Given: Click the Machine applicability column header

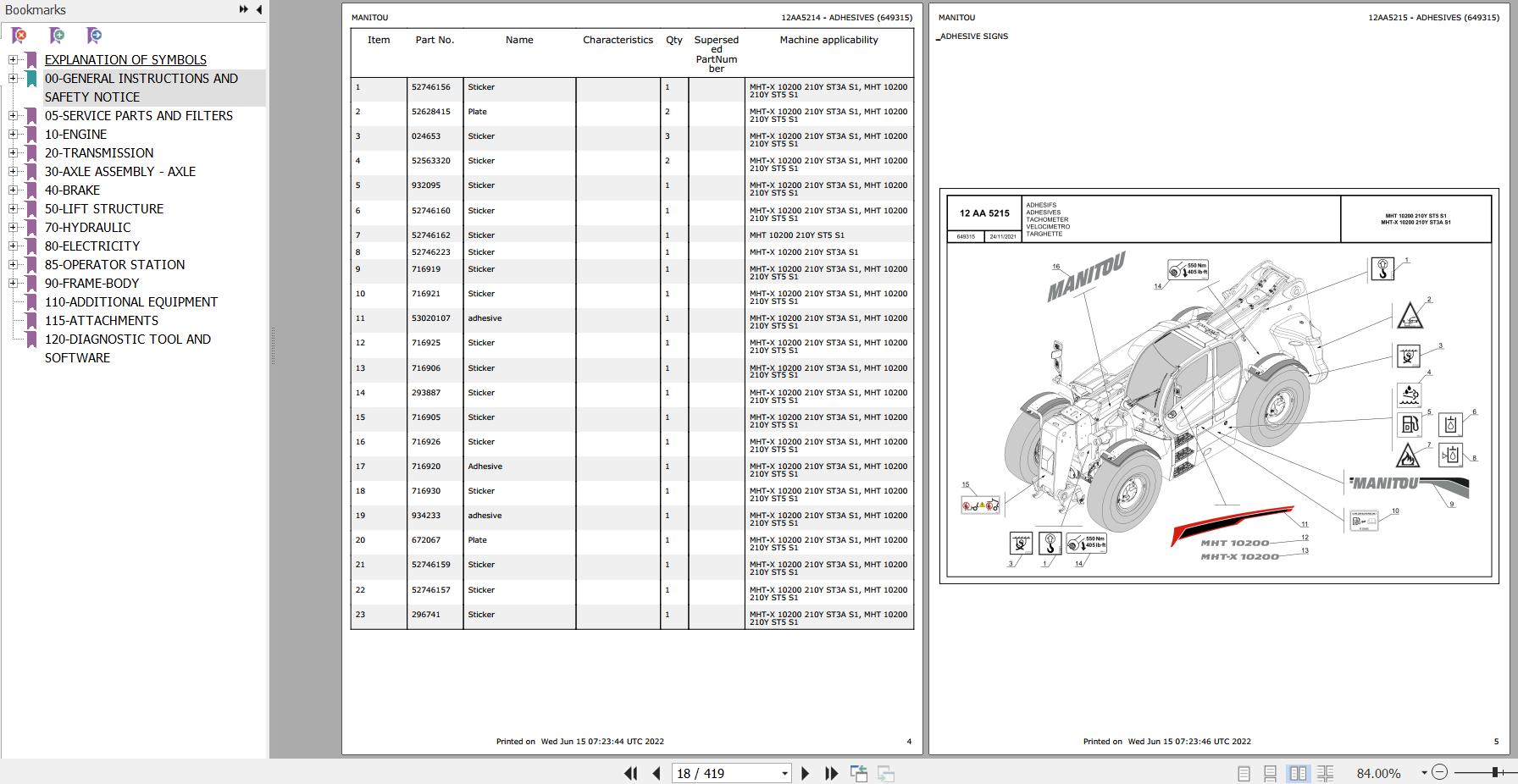Looking at the screenshot, I should (x=828, y=40).
